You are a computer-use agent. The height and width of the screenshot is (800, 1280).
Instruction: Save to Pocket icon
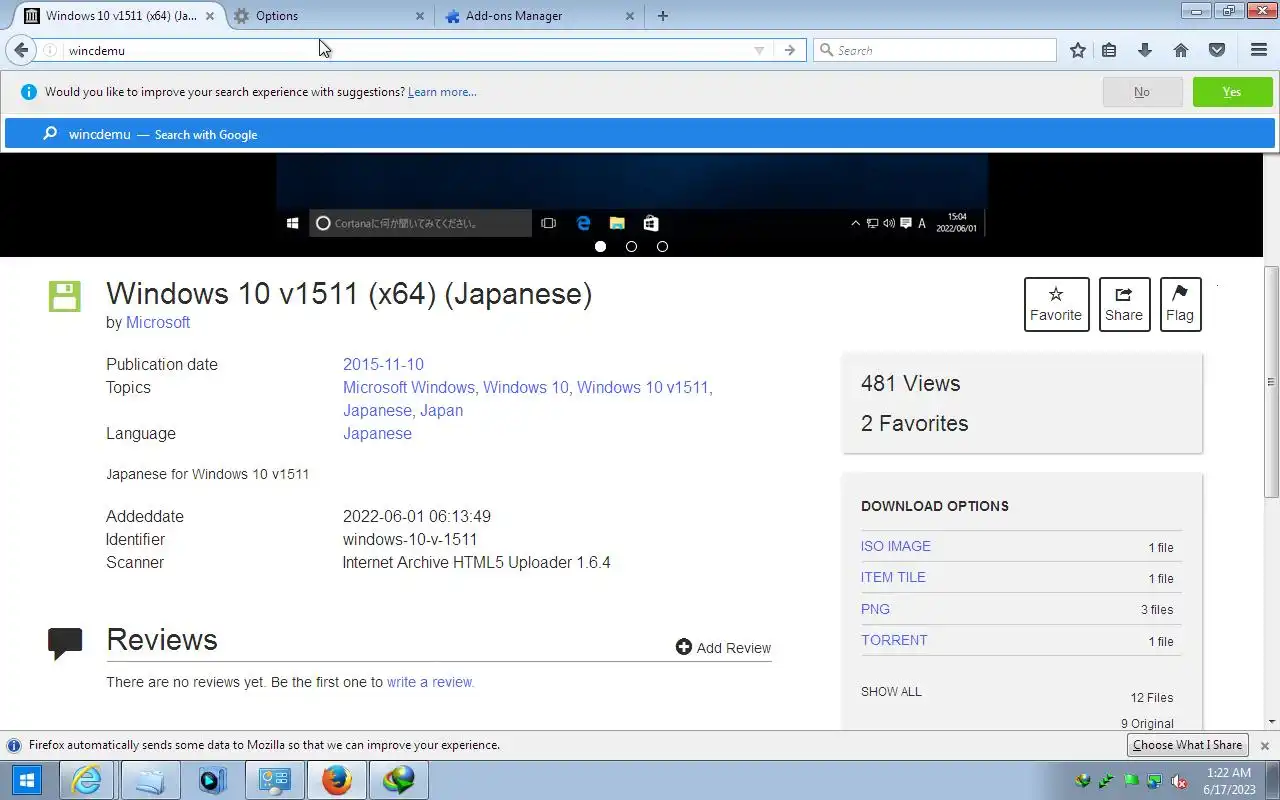point(1217,50)
